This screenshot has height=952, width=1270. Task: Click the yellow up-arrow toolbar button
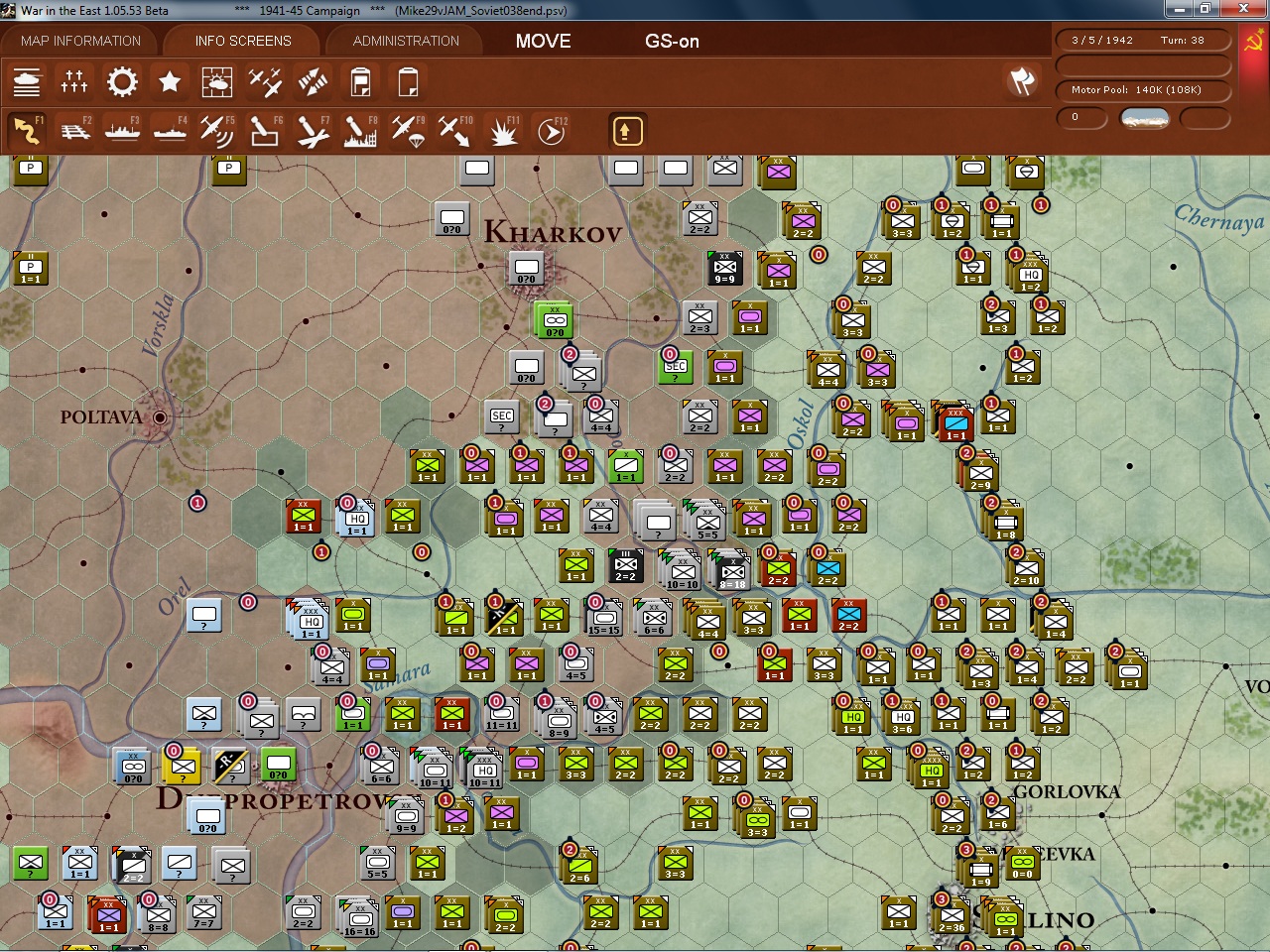point(626,131)
